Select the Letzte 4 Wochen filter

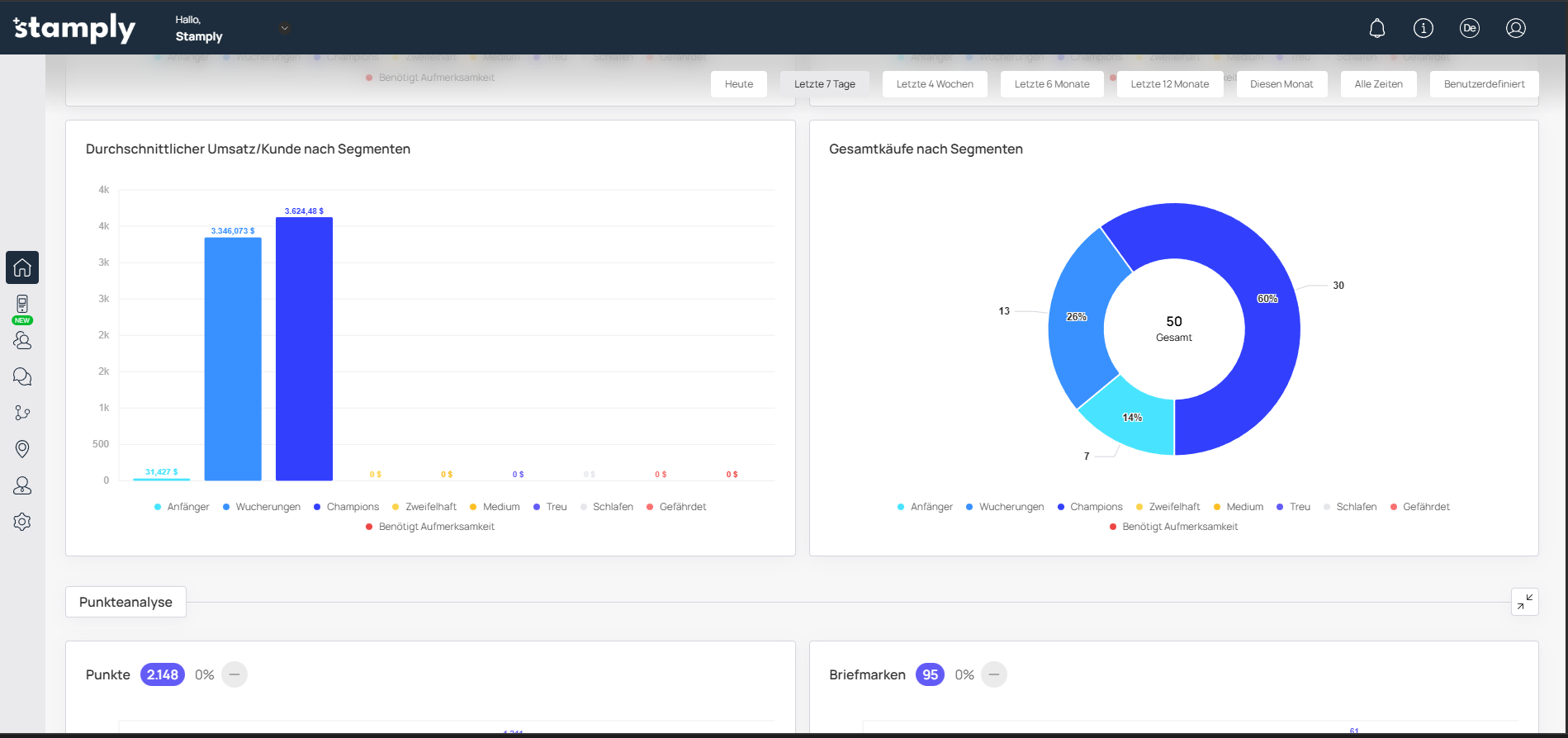coord(934,84)
